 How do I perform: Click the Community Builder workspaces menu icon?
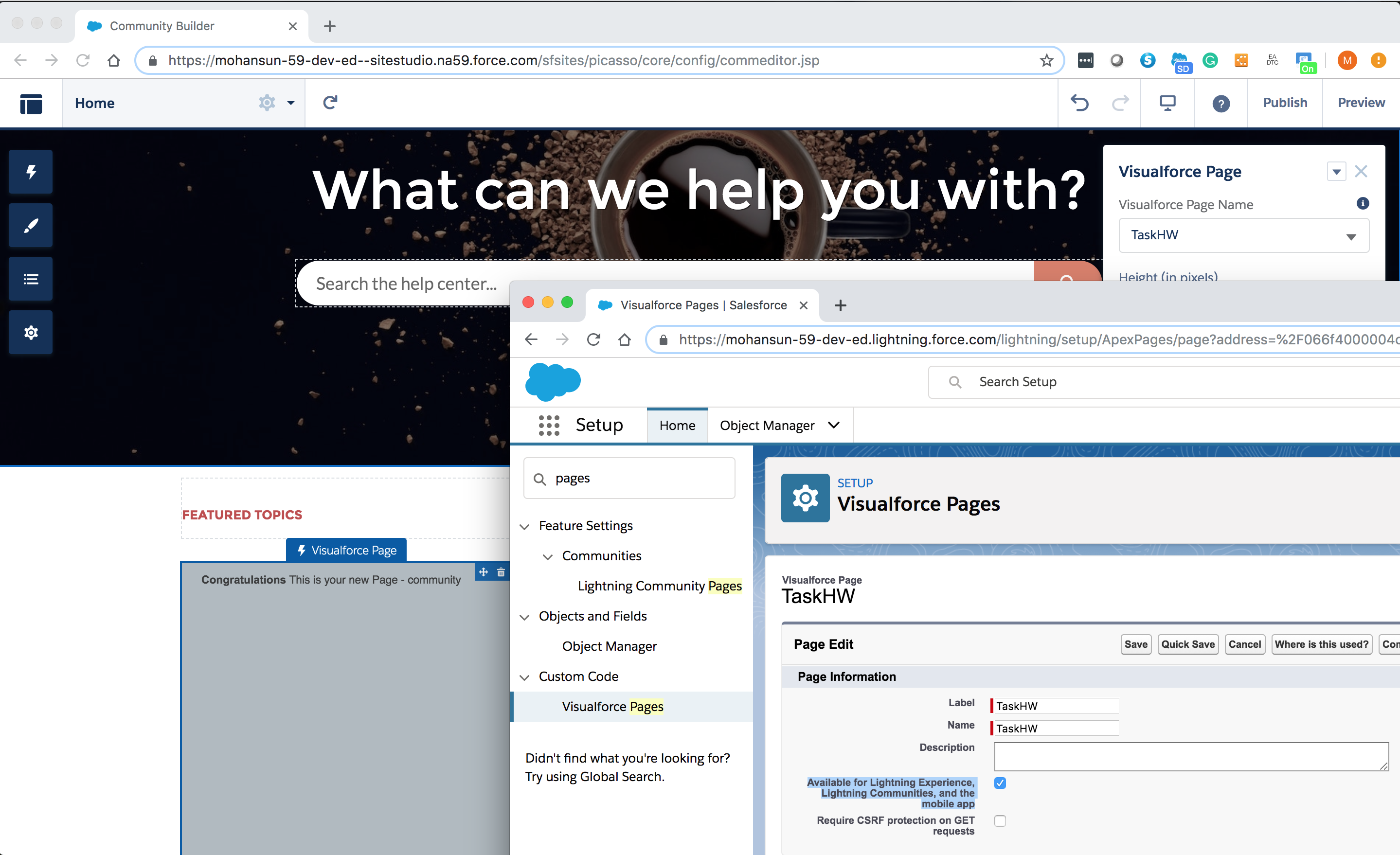pyautogui.click(x=31, y=104)
